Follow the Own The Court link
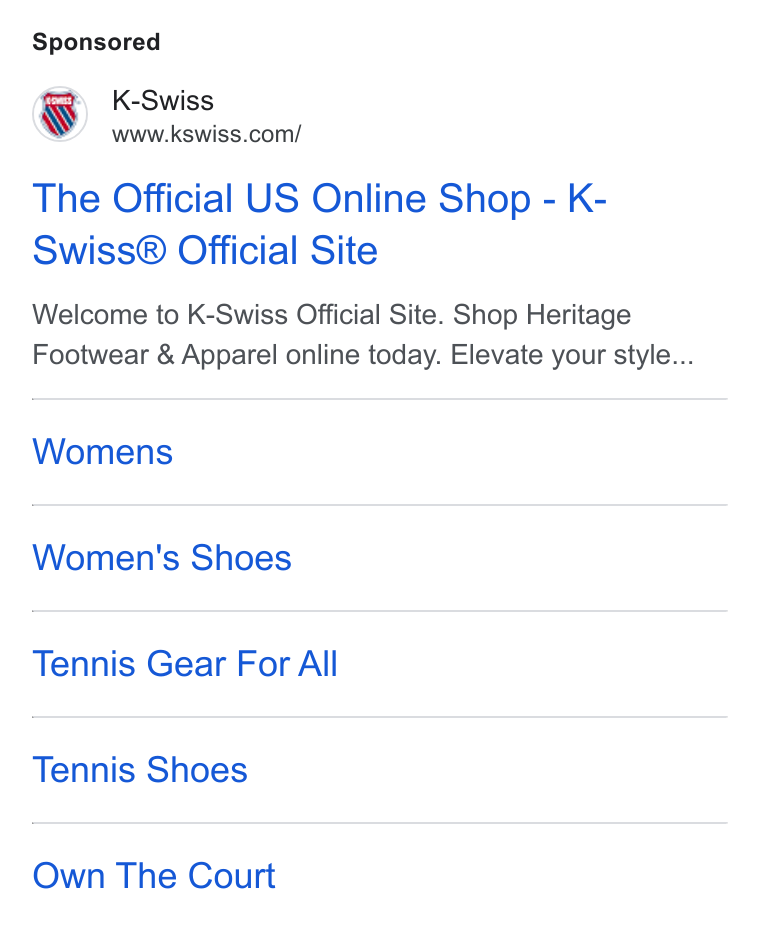The height and width of the screenshot is (928, 760). coord(154,876)
